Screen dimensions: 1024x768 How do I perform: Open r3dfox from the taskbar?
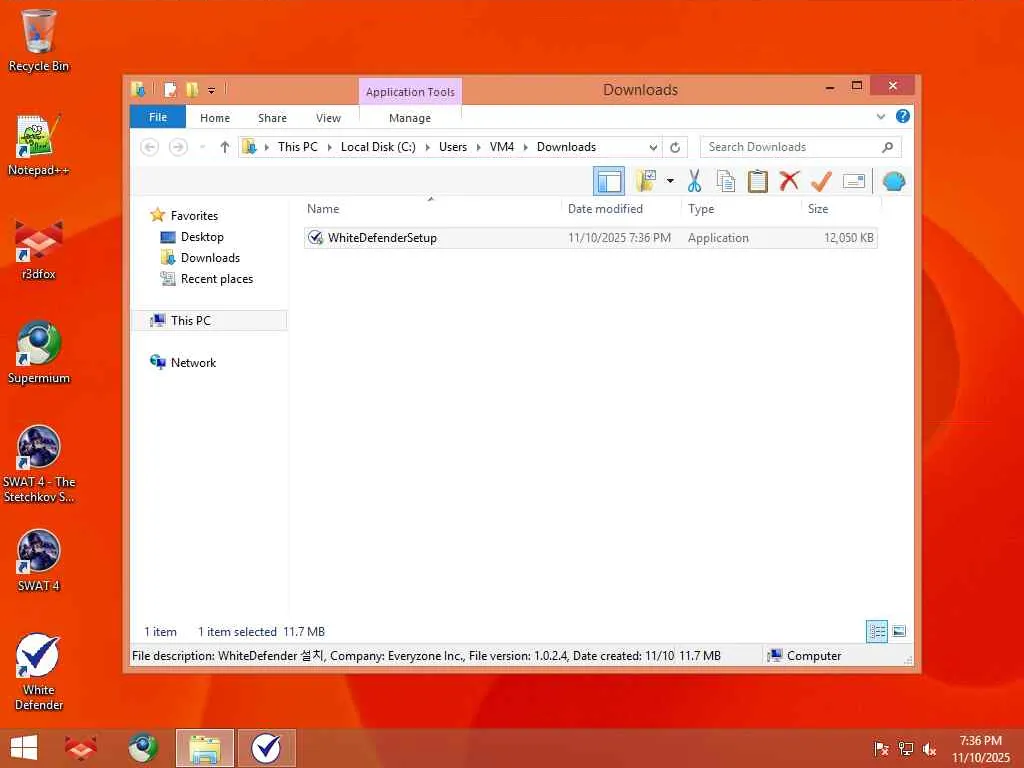(x=80, y=748)
